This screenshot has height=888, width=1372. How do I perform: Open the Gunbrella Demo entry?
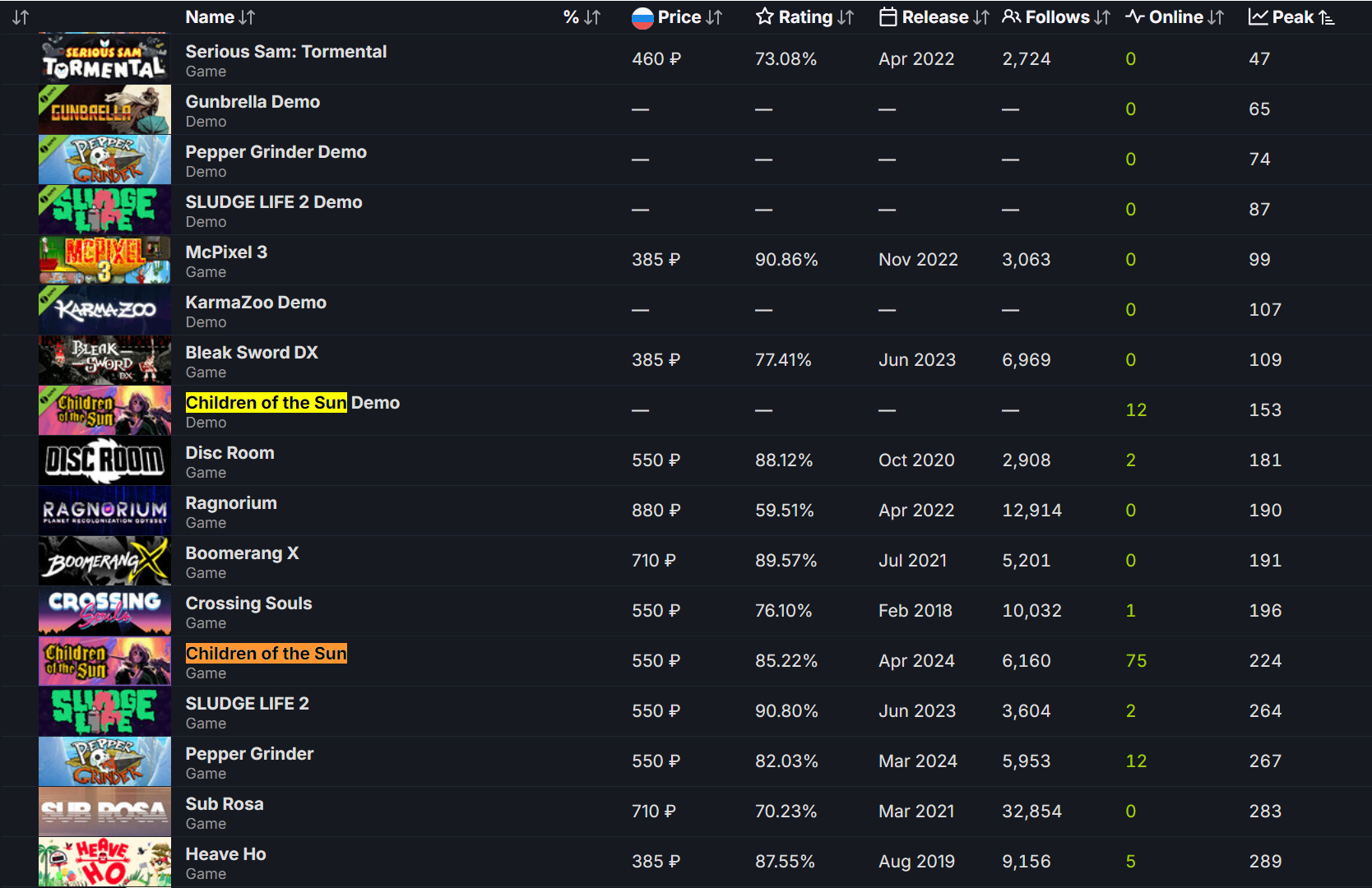pos(252,102)
